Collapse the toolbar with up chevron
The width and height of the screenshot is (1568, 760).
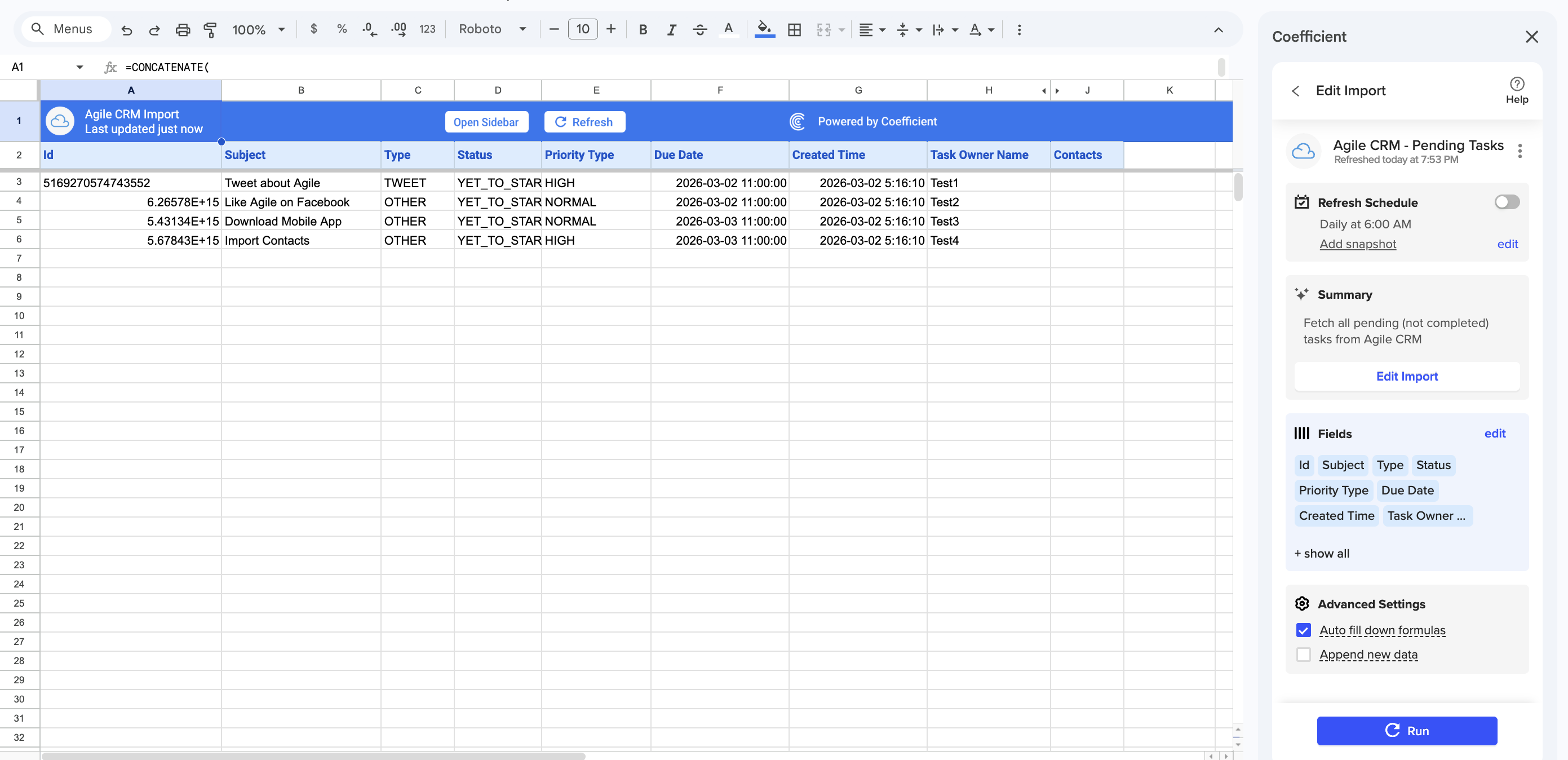pyautogui.click(x=1219, y=29)
